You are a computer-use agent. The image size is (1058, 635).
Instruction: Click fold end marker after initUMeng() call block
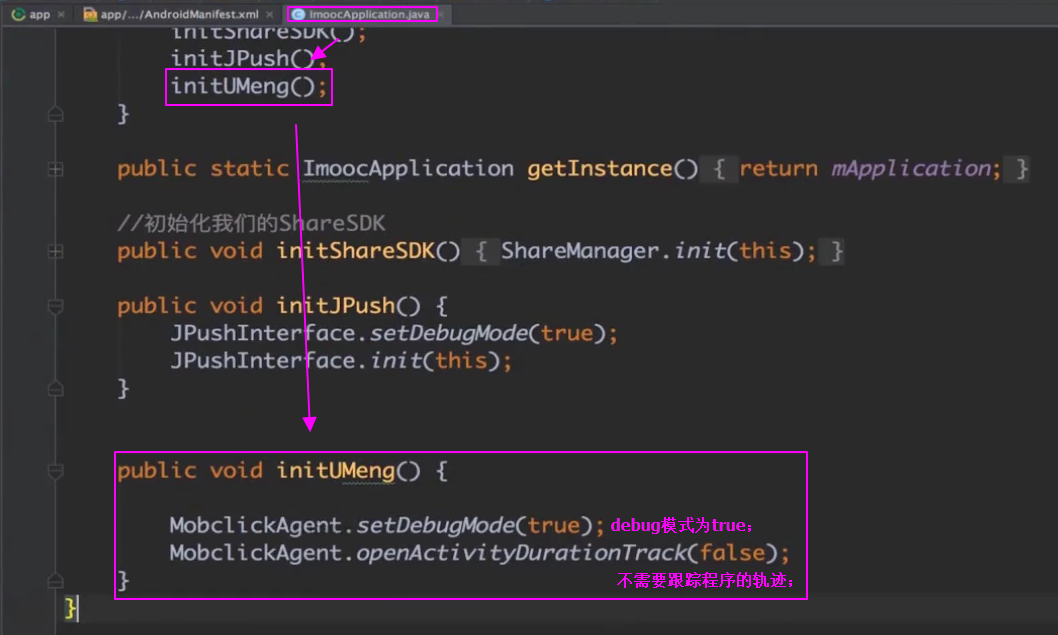[56, 114]
